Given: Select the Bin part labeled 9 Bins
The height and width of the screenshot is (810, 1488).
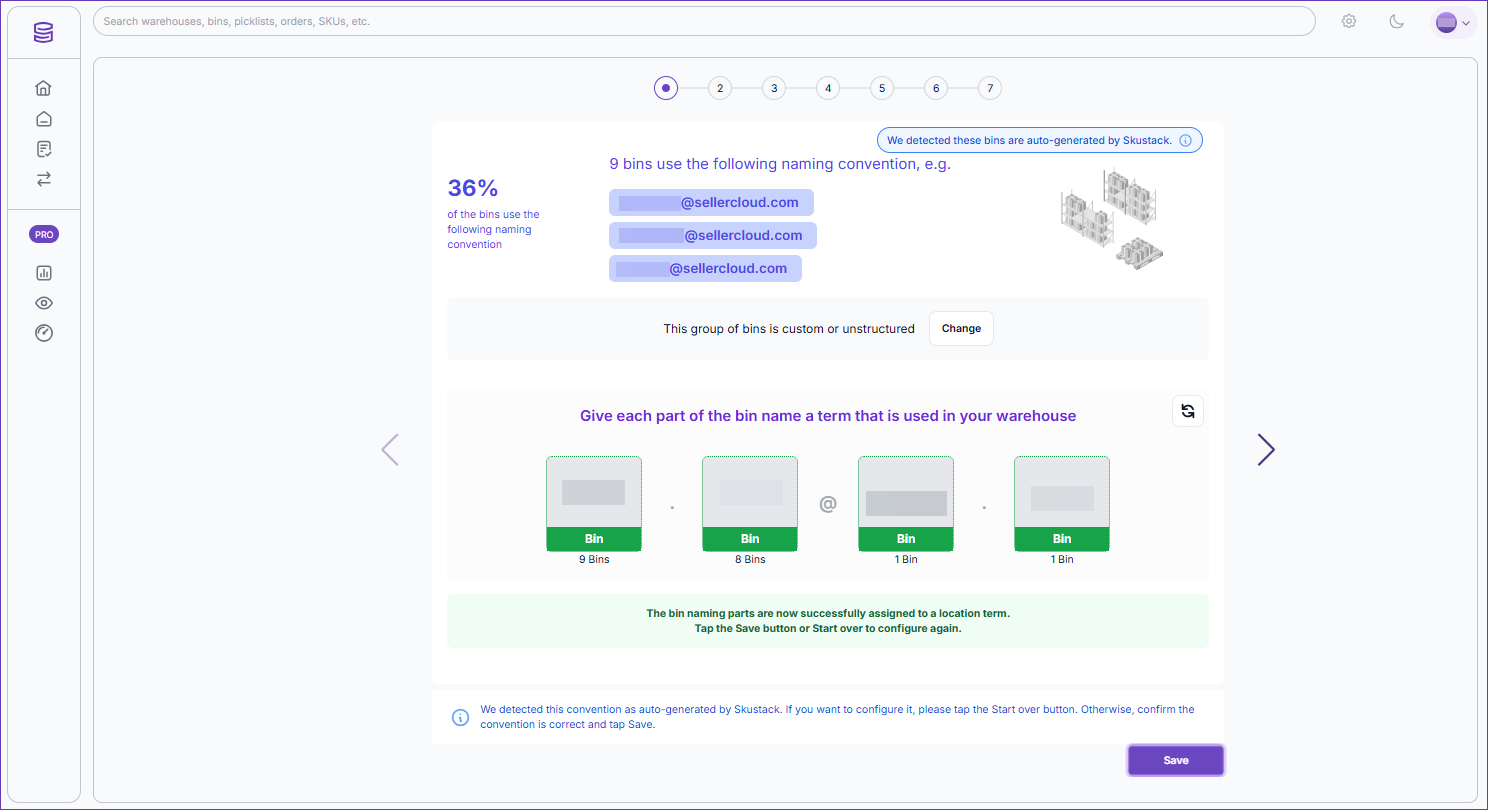Looking at the screenshot, I should pyautogui.click(x=594, y=504).
